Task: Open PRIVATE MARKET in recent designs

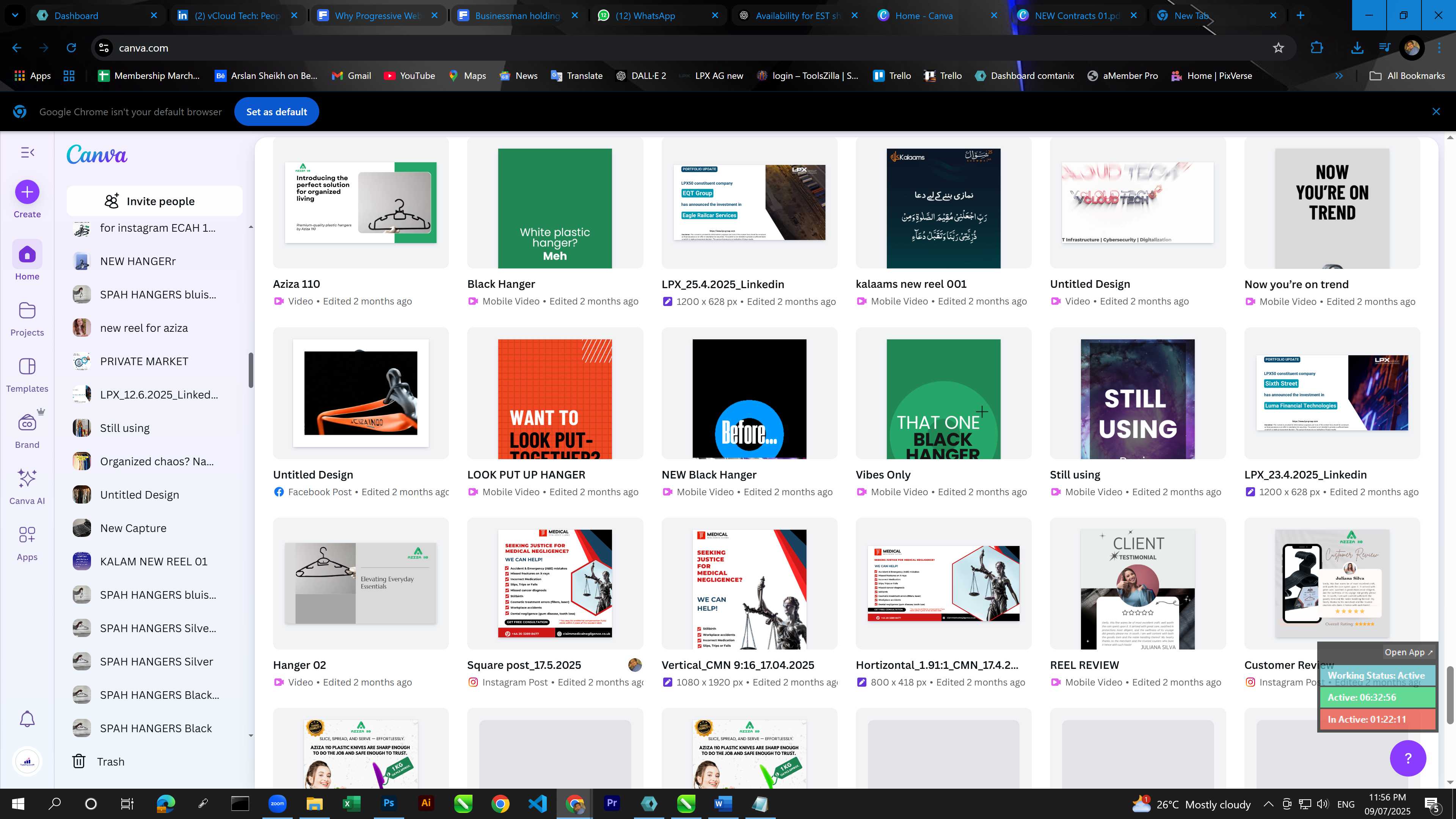Action: point(154,361)
